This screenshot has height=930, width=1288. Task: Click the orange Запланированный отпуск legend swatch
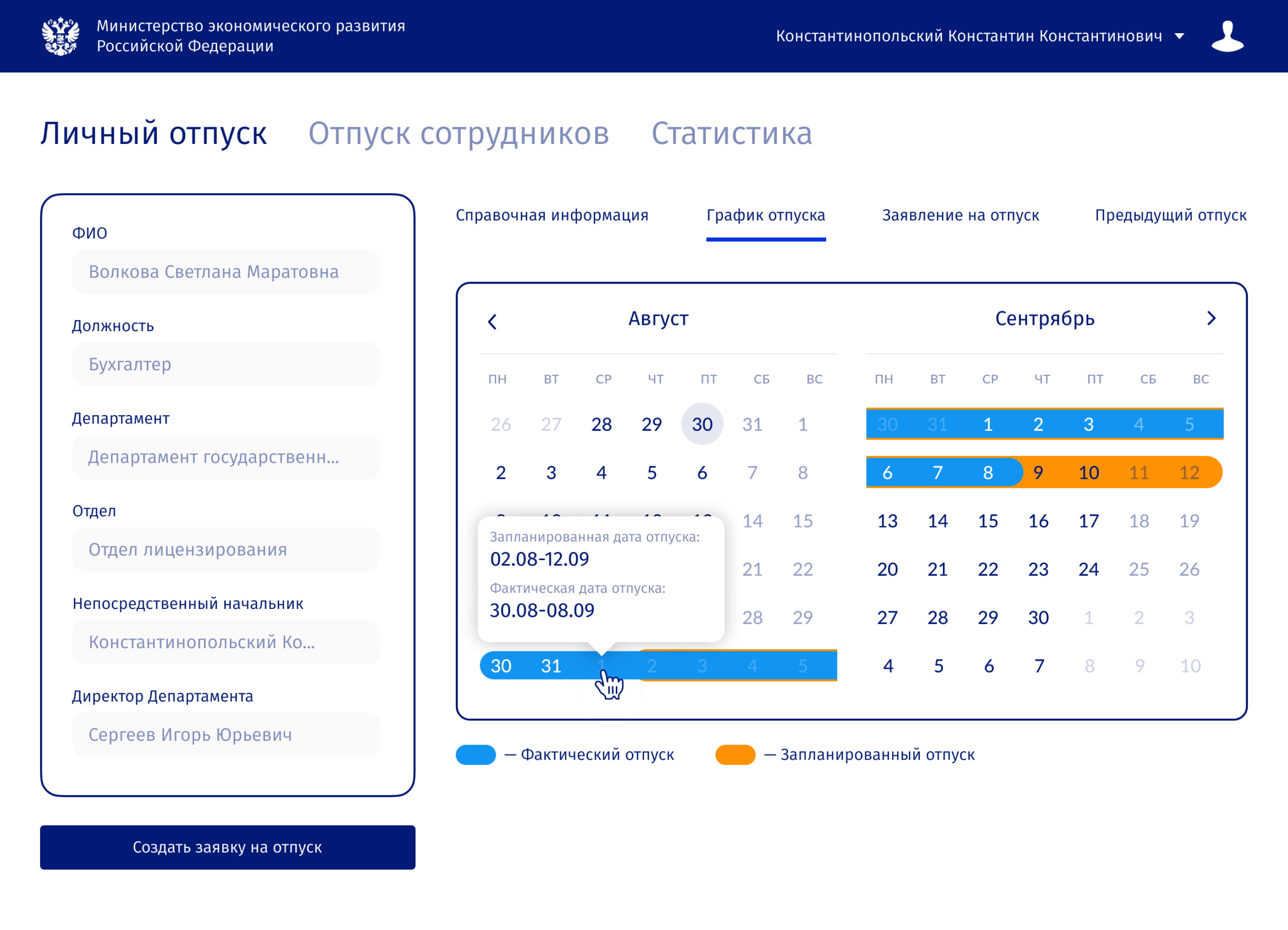point(735,755)
